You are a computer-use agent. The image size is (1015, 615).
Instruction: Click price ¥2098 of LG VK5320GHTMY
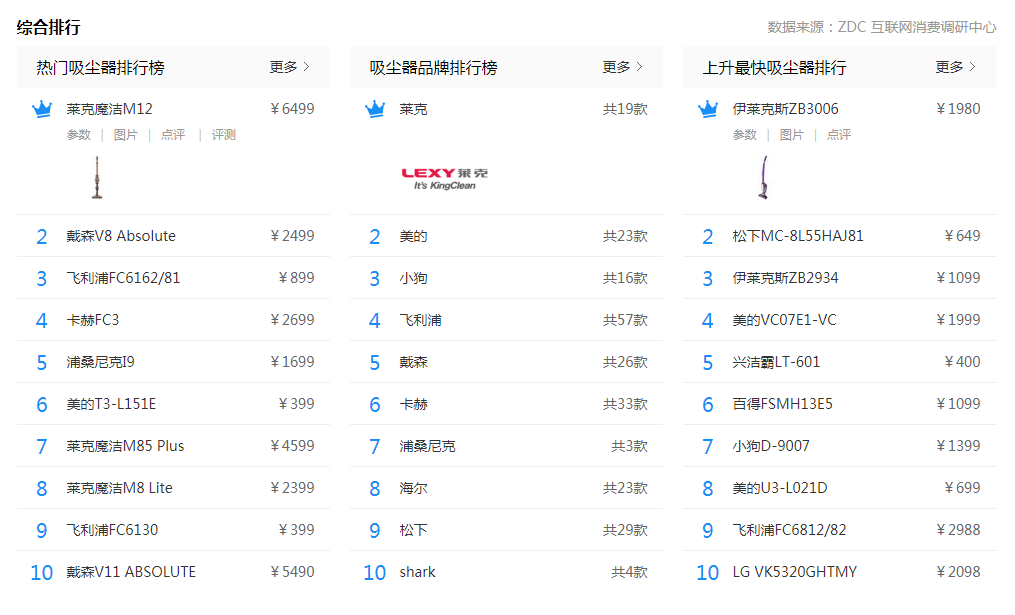pyautogui.click(x=959, y=572)
